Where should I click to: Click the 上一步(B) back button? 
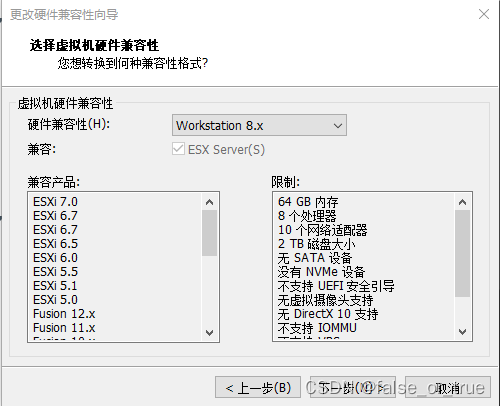[258, 388]
